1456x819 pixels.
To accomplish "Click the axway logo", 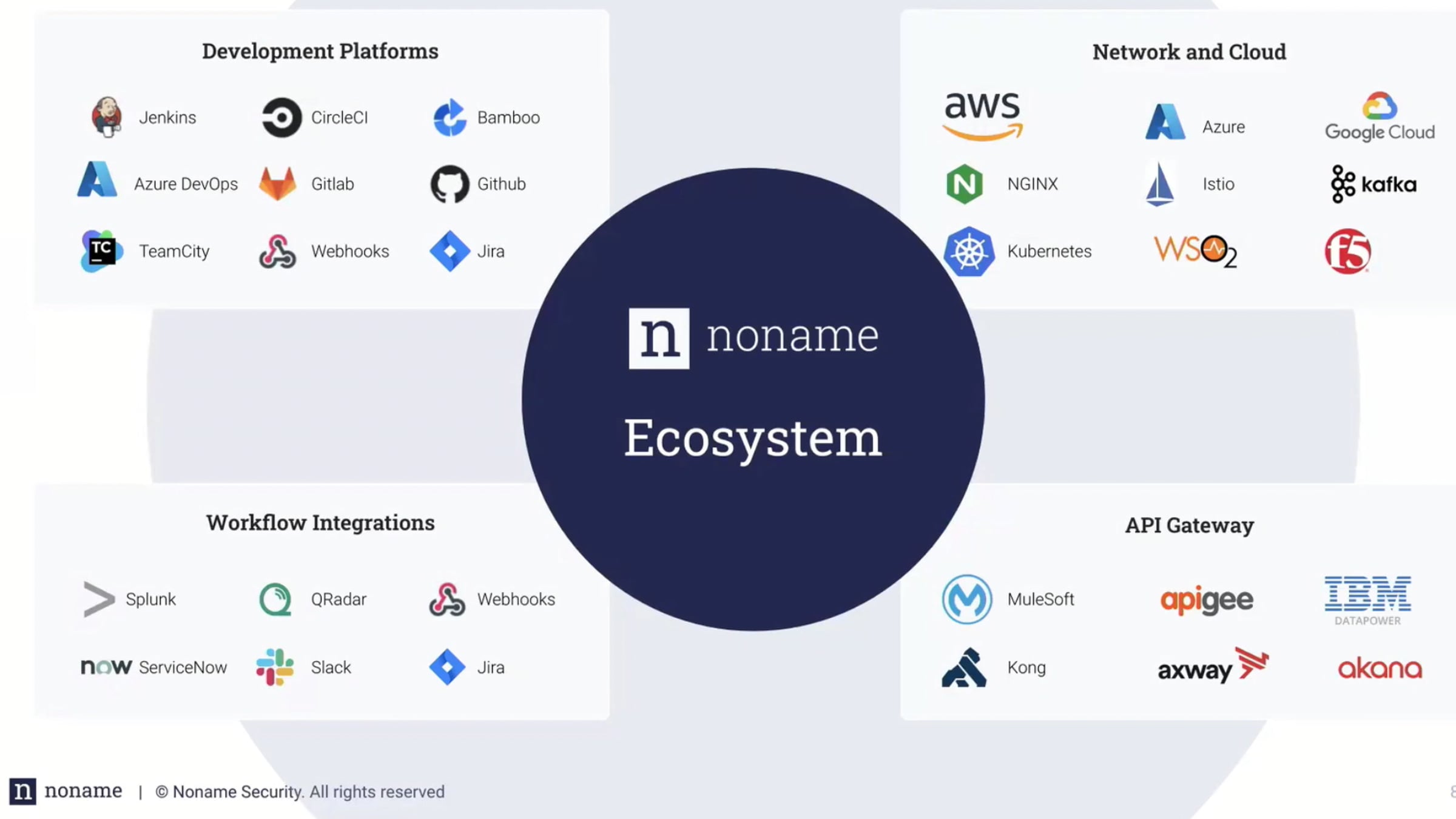I will [x=1213, y=666].
